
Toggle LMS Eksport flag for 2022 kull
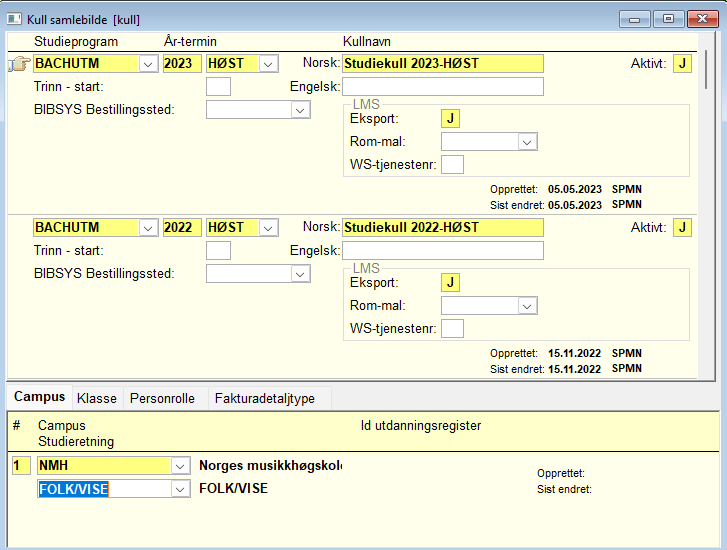(x=450, y=282)
